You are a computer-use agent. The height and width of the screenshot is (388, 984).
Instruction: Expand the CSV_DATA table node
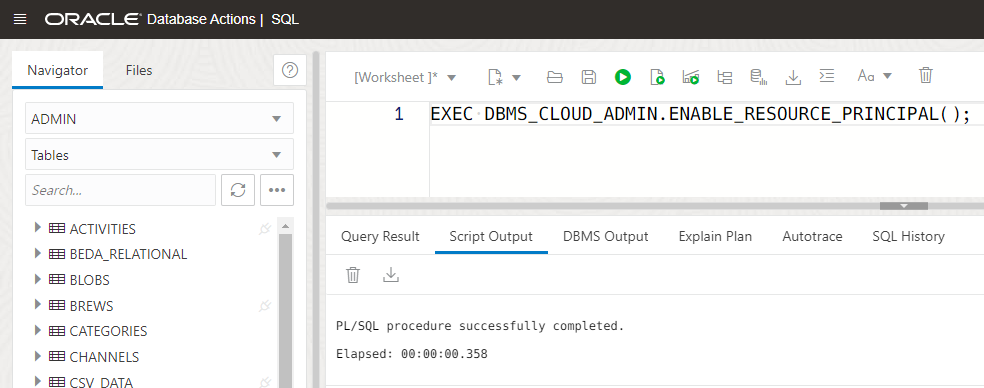click(38, 381)
